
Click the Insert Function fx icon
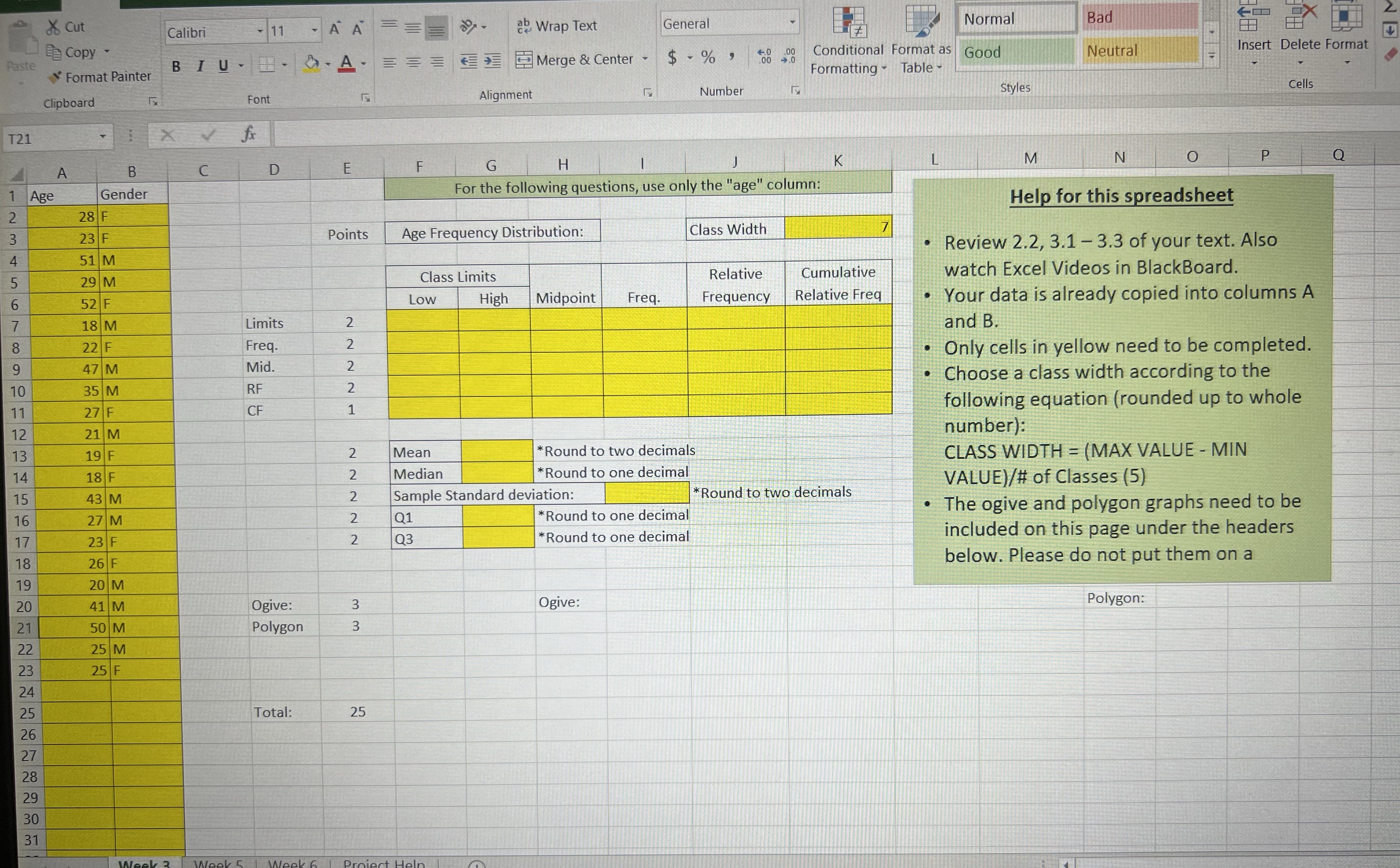point(248,135)
